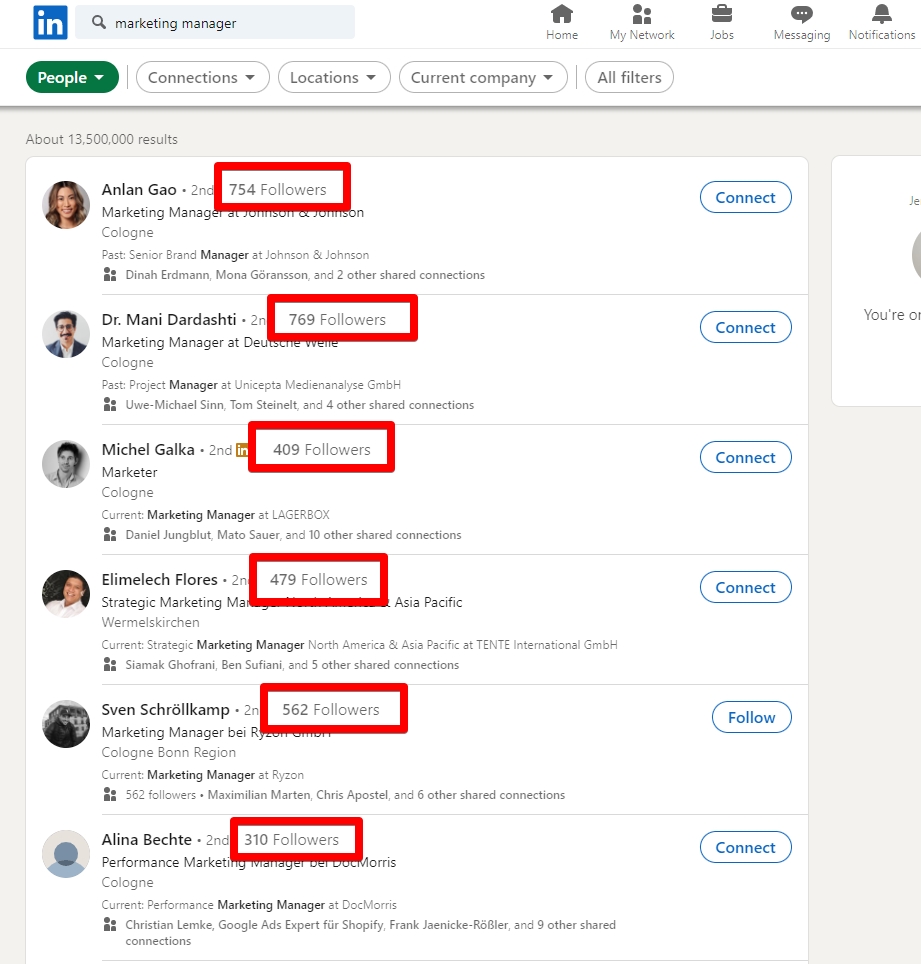
Task: Click 'About 13,500,000 results' text
Action: point(101,140)
